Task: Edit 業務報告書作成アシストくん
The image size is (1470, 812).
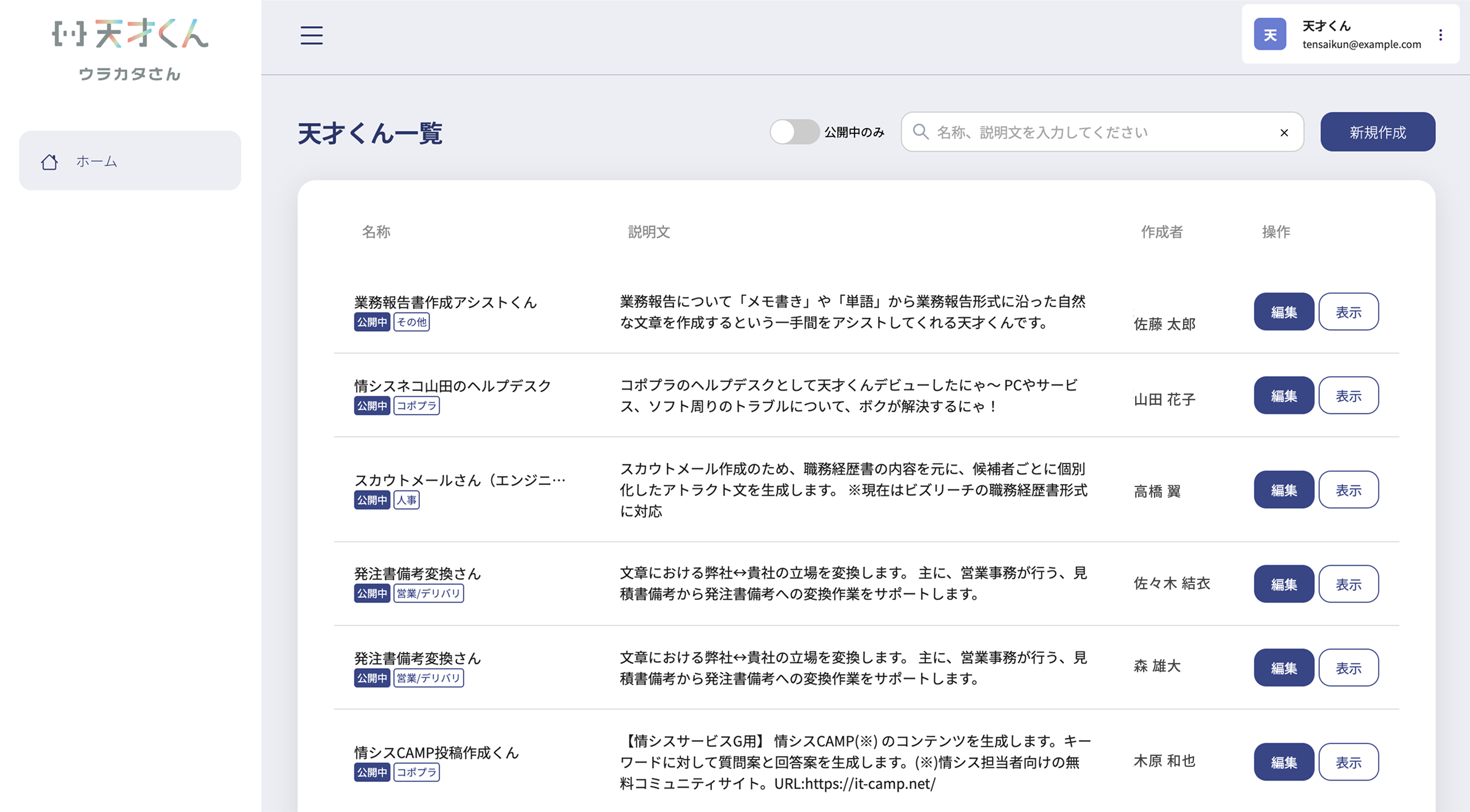Action: pos(1283,312)
